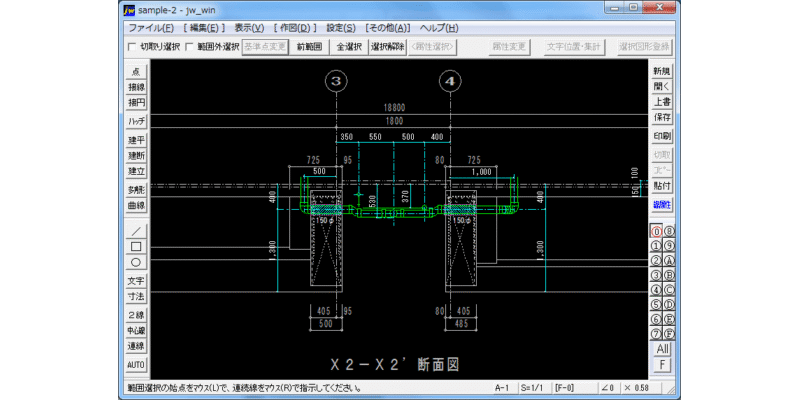Select the line tool in left toolbar
The image size is (800, 400).
click(136, 231)
